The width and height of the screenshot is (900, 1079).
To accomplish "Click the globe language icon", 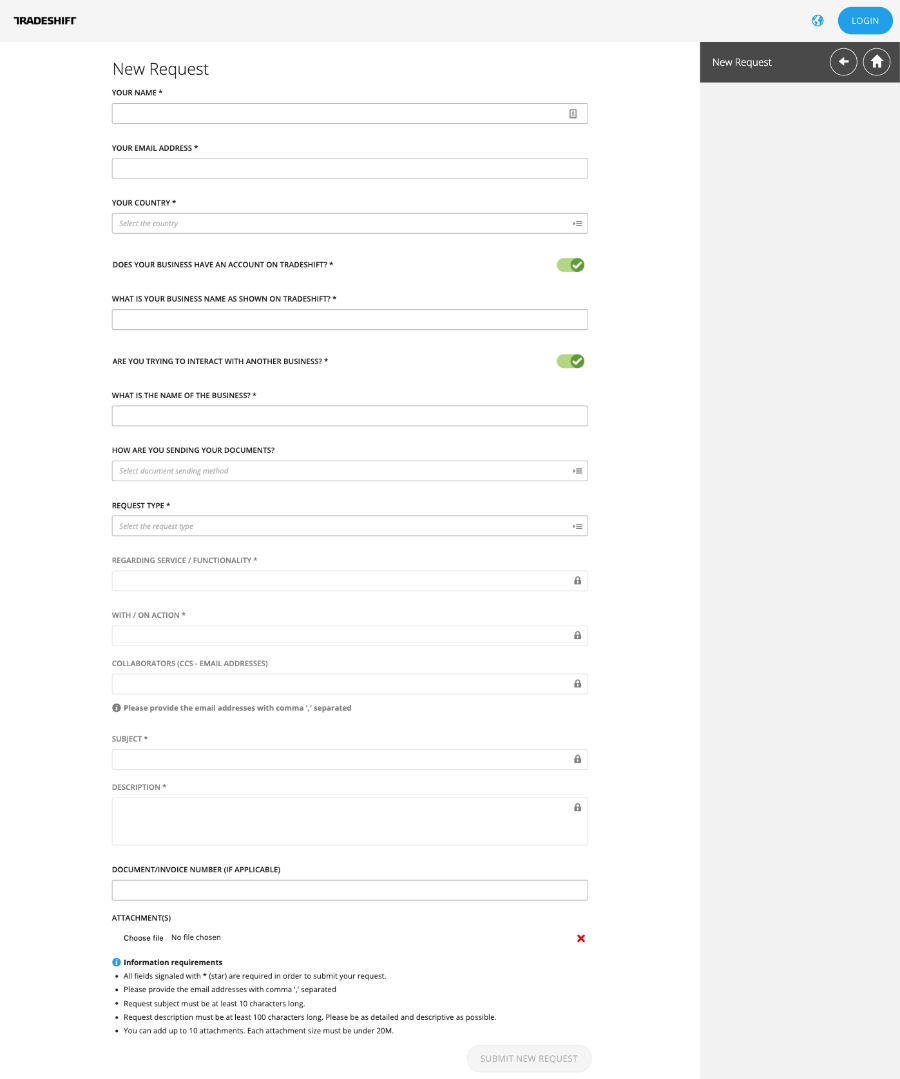I will [817, 21].
